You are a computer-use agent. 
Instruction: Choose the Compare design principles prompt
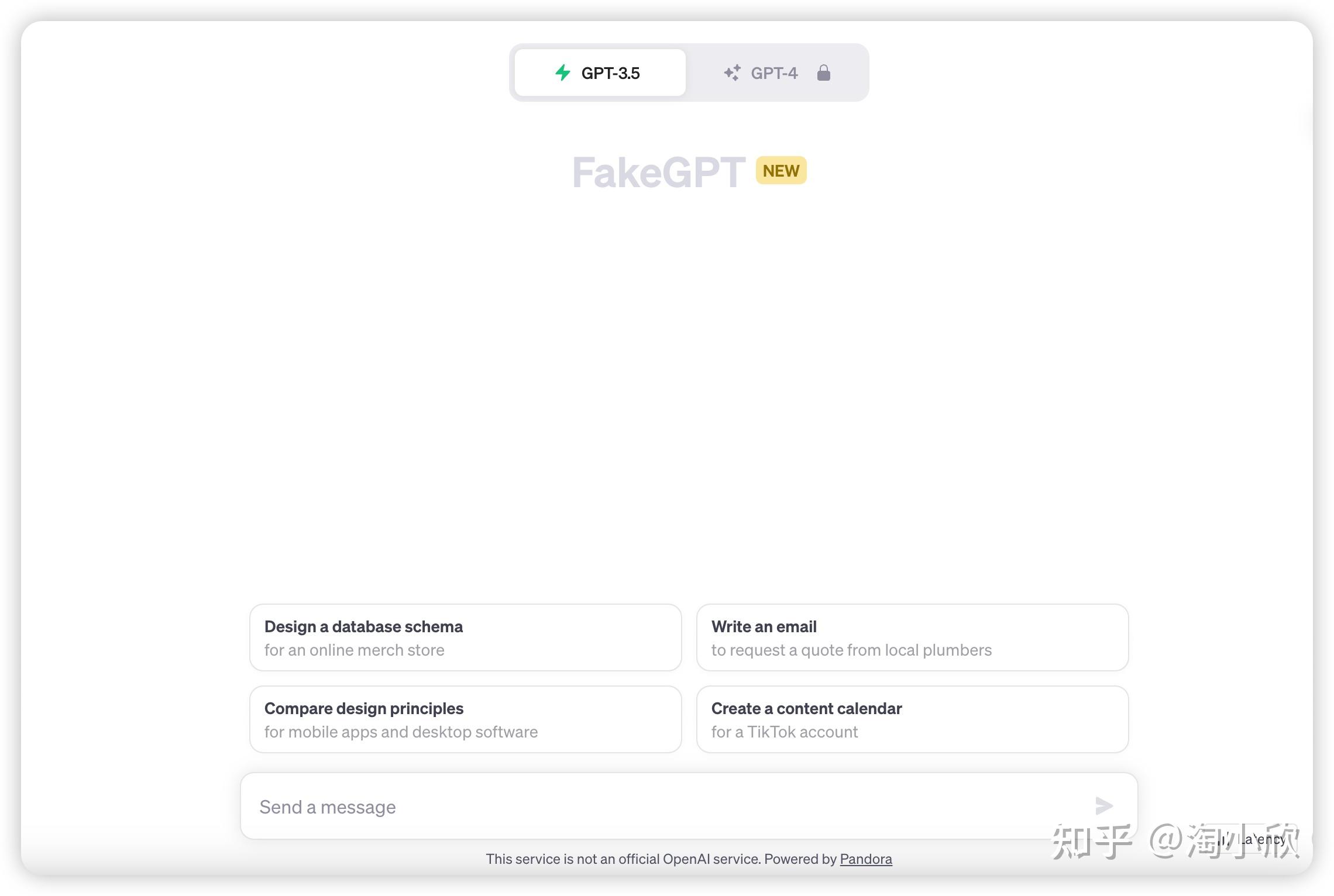[x=466, y=719]
